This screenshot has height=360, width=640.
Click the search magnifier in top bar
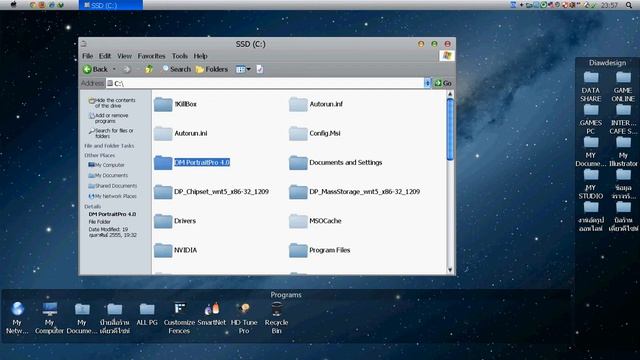coord(629,5)
